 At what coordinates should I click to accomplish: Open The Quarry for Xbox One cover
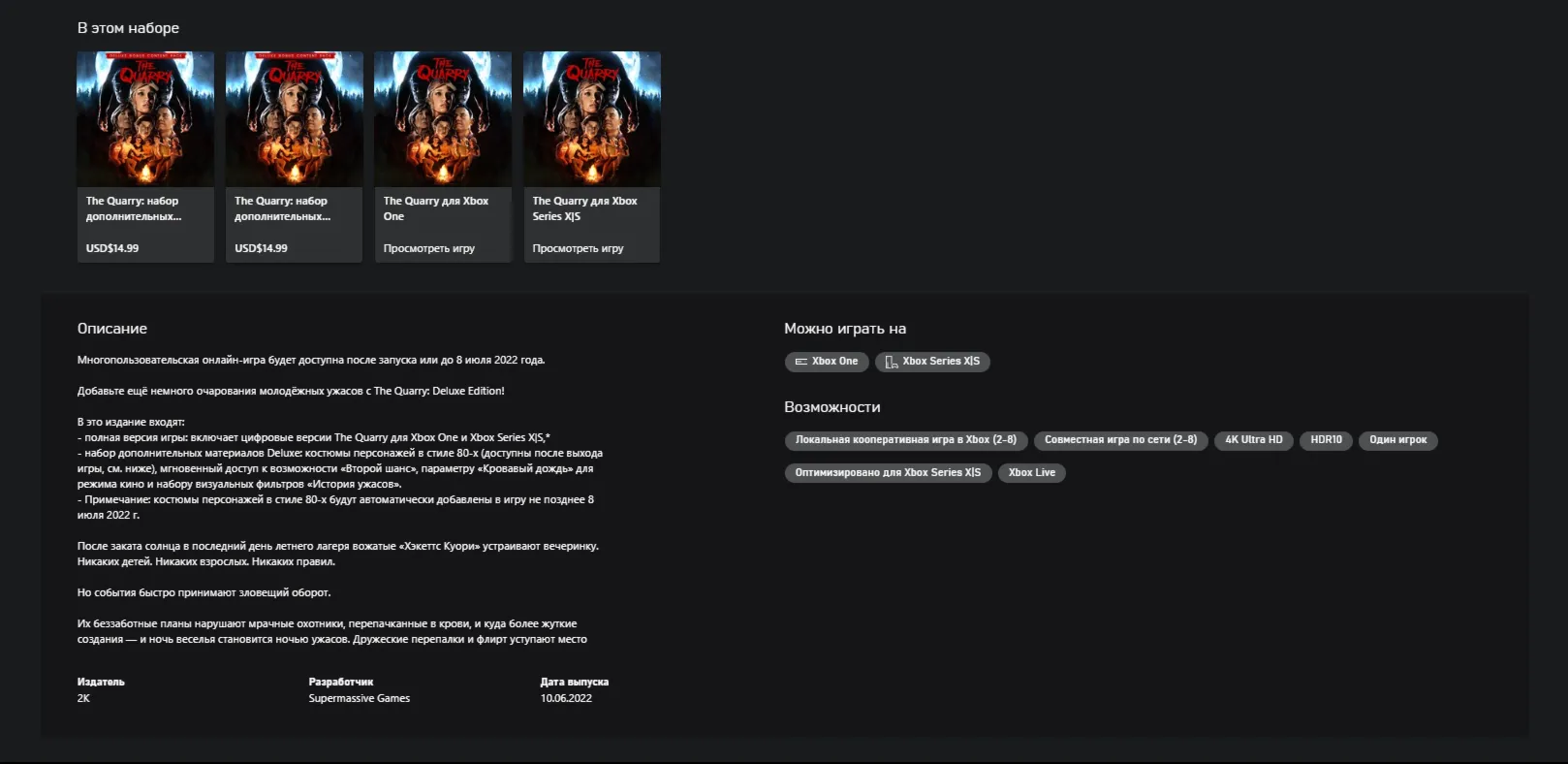[443, 118]
